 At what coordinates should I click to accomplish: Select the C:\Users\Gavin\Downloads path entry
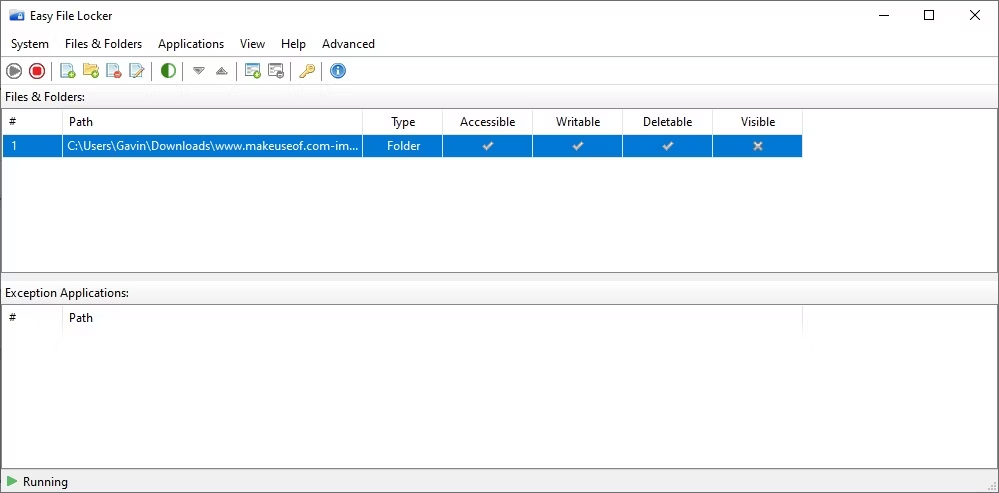(x=213, y=146)
